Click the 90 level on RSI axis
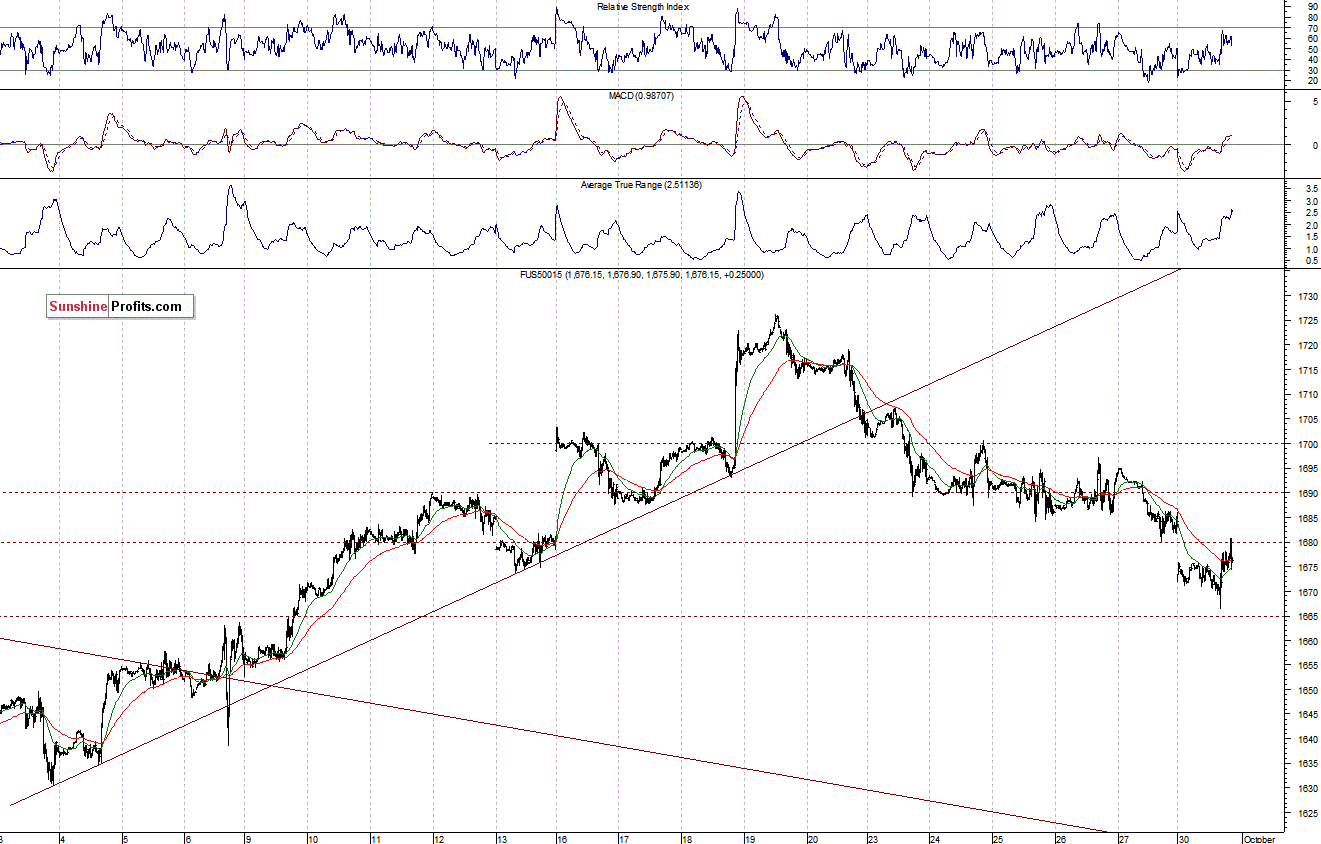This screenshot has height=844, width=1321. 1312,6
